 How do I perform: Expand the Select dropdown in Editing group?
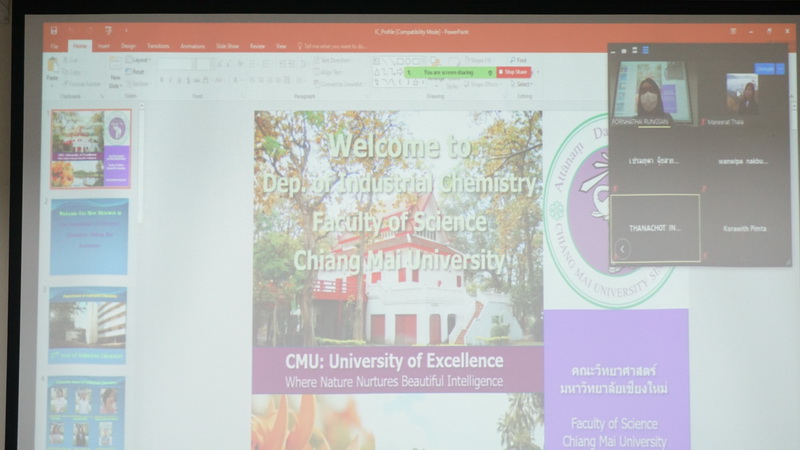click(523, 84)
